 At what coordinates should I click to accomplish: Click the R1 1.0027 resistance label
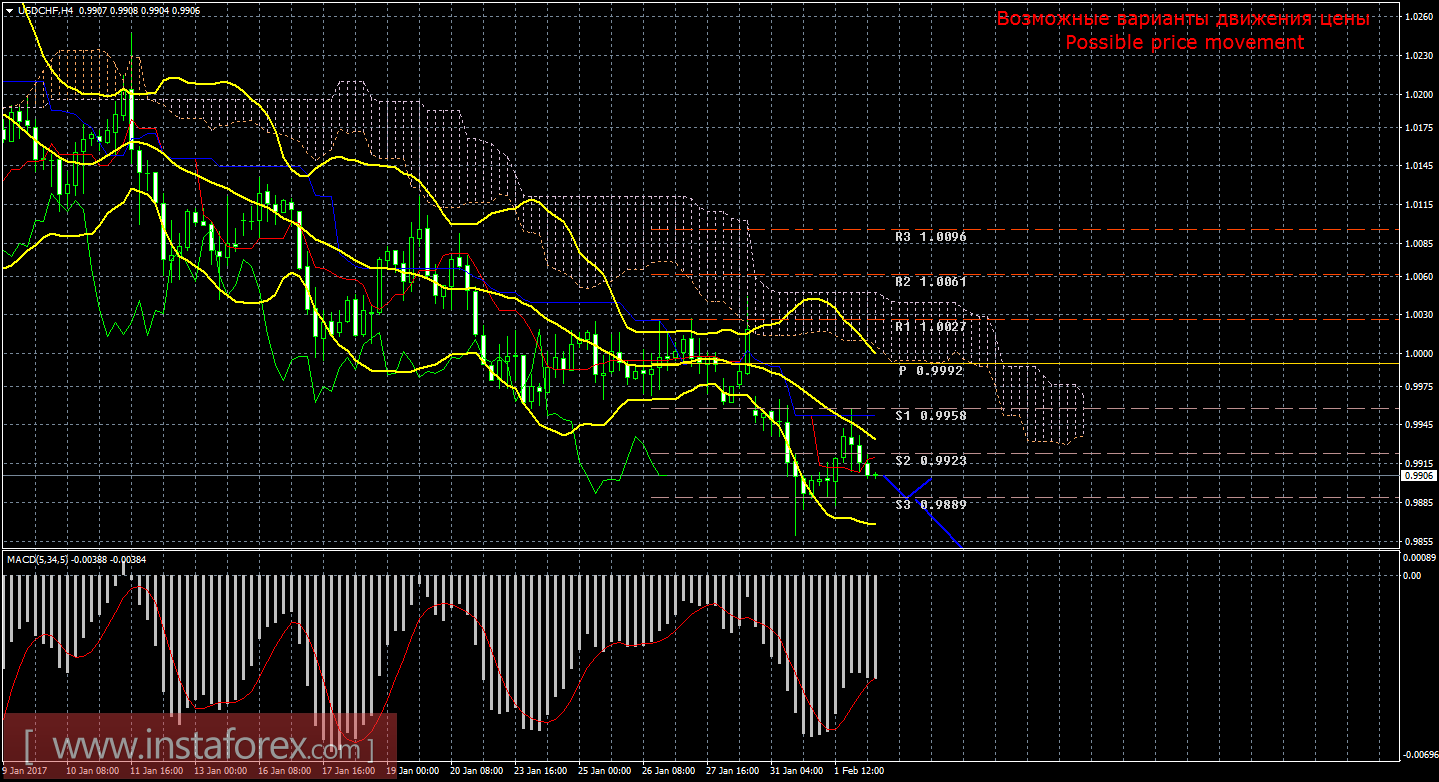[930, 326]
